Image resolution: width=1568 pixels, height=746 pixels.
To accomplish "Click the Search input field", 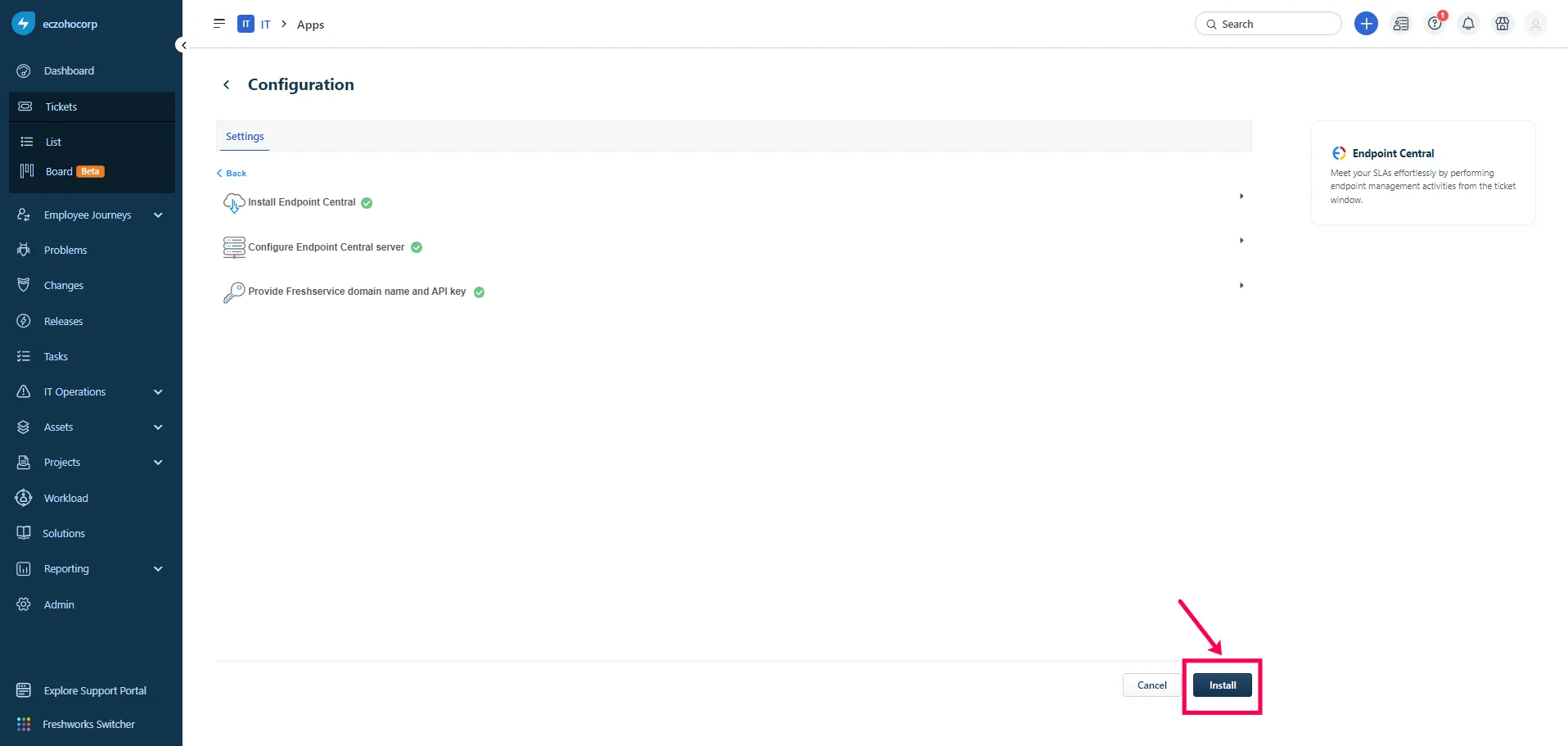I will point(1268,24).
